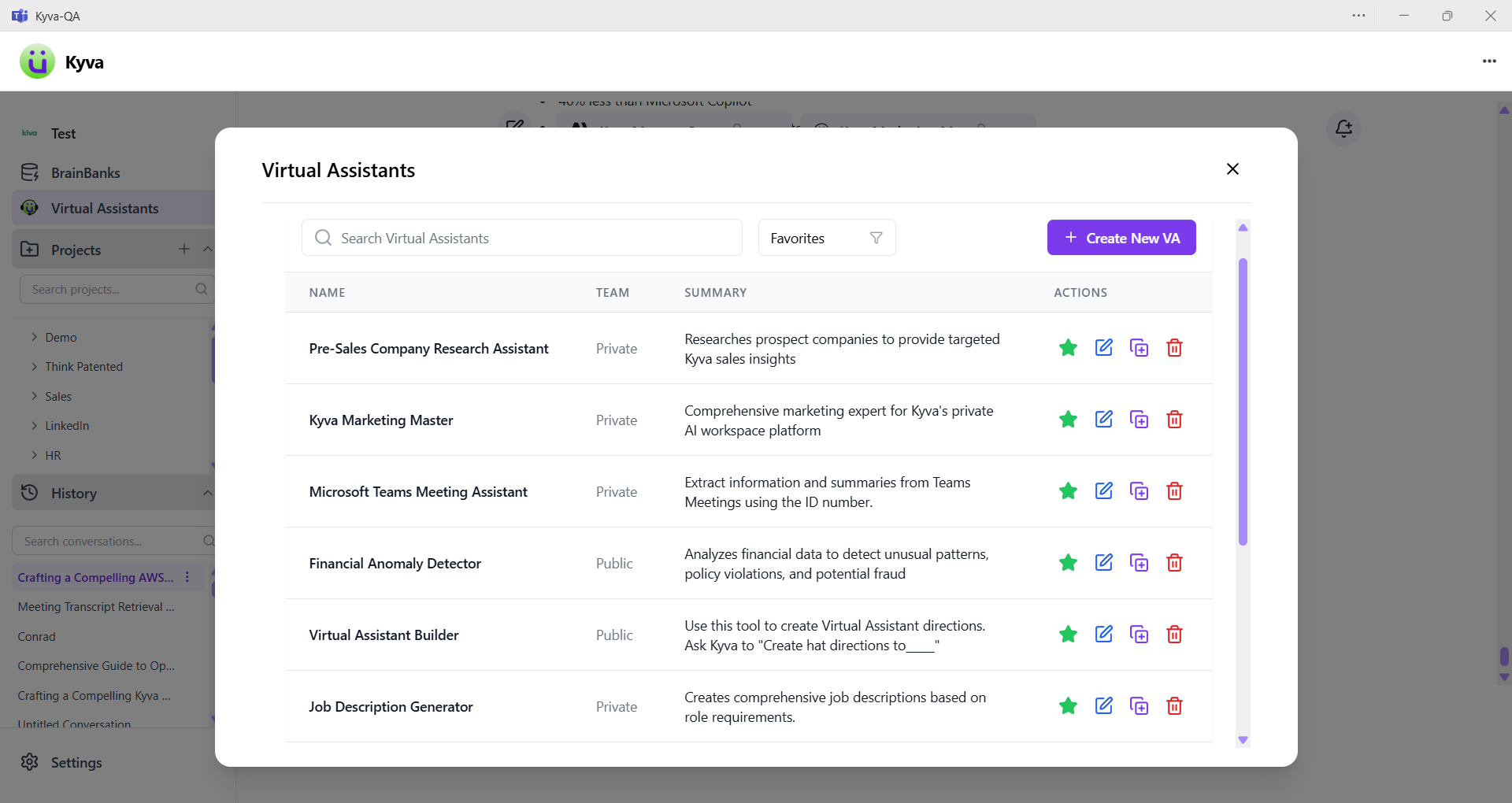Delete Microsoft Teams Meeting Assistant
1512x803 pixels.
click(x=1174, y=491)
